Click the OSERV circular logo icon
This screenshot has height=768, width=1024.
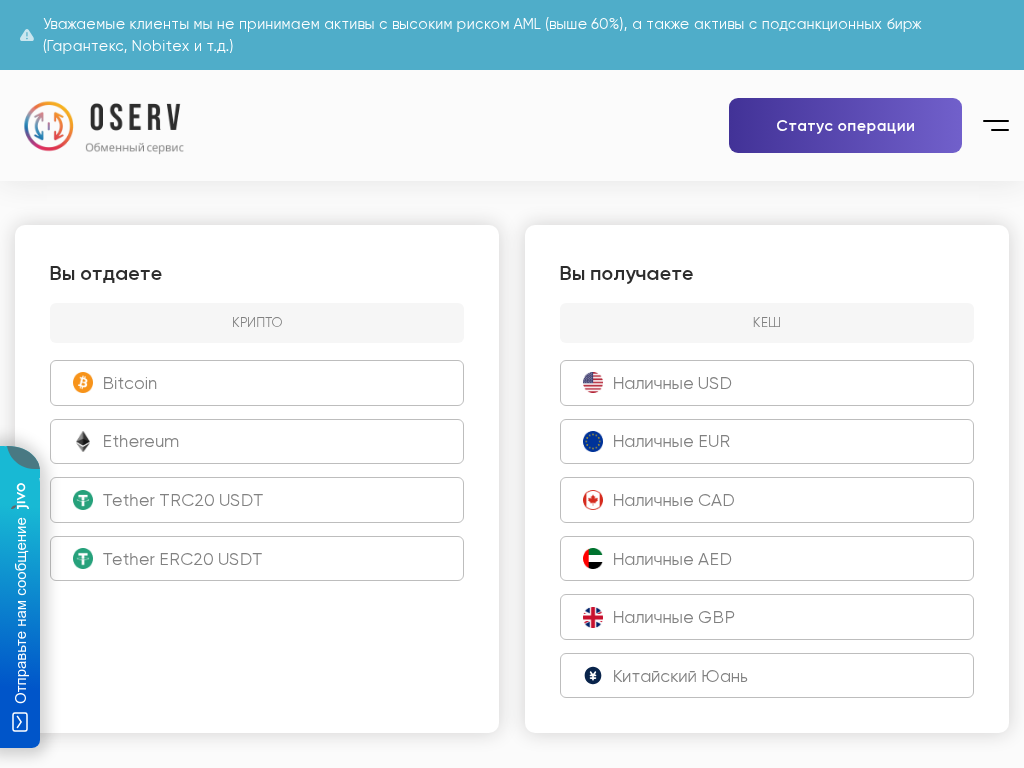click(x=48, y=126)
